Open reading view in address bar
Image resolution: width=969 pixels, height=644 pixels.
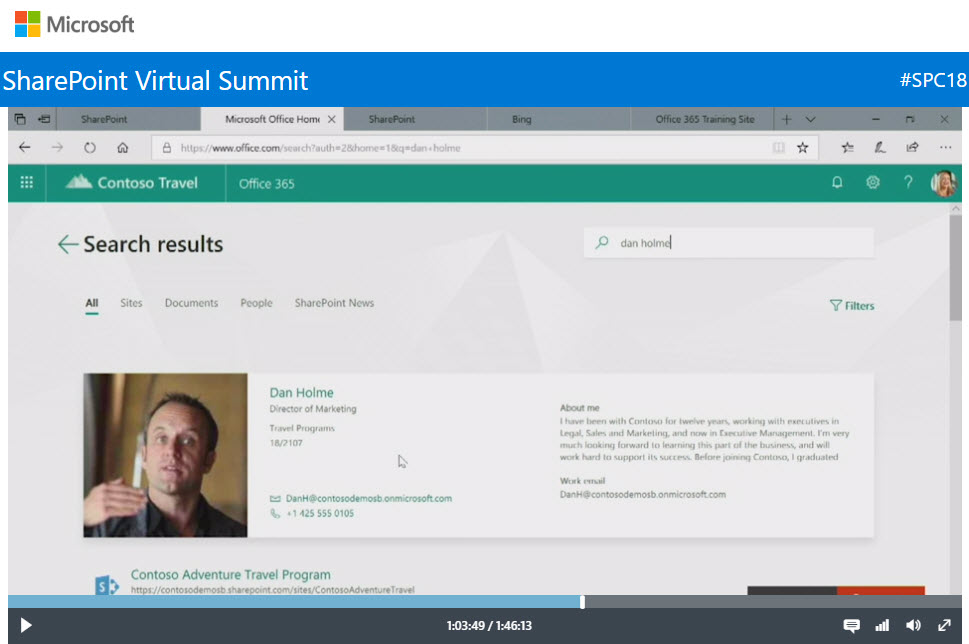coord(779,148)
